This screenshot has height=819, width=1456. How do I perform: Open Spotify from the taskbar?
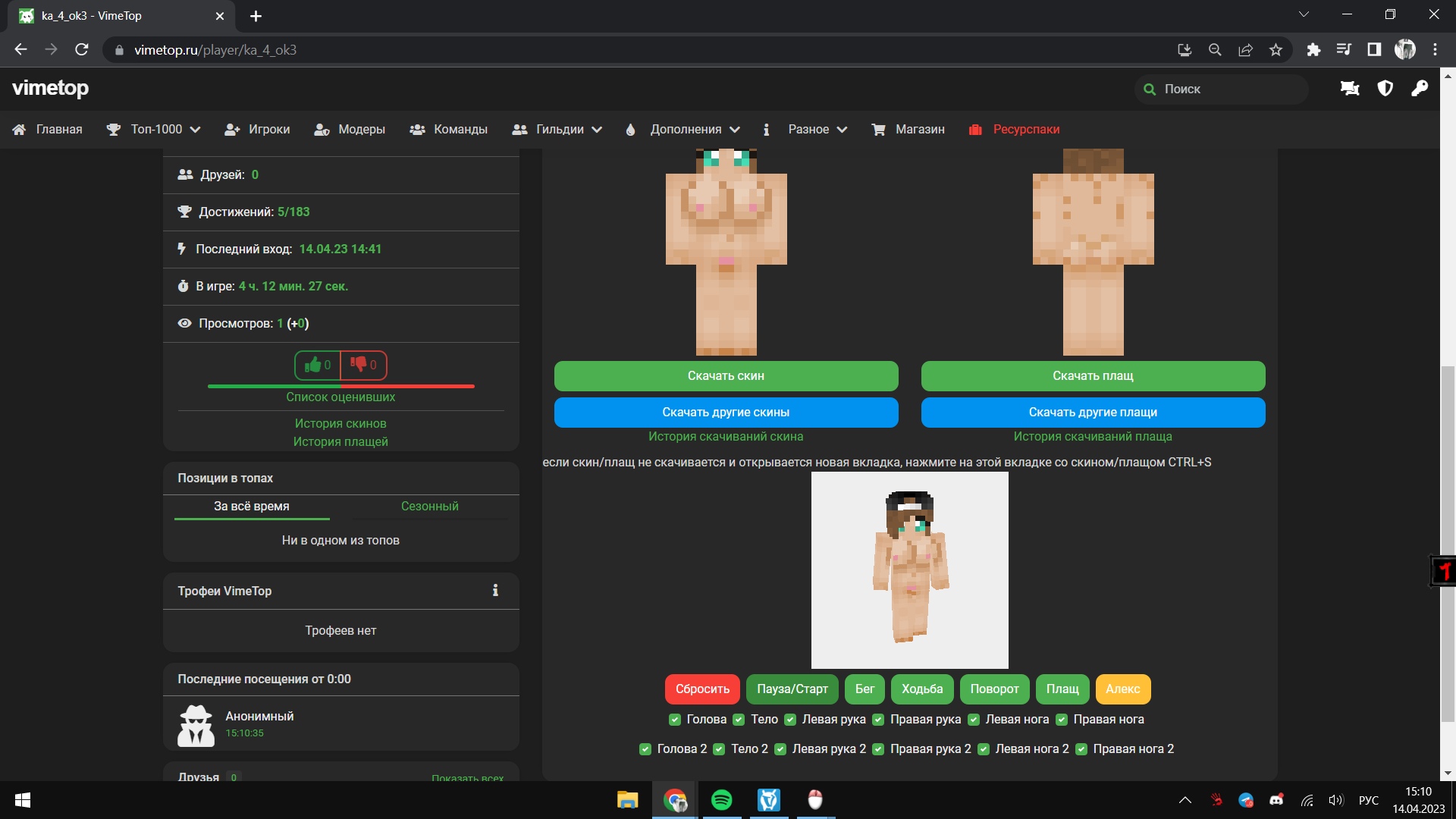pos(721,800)
